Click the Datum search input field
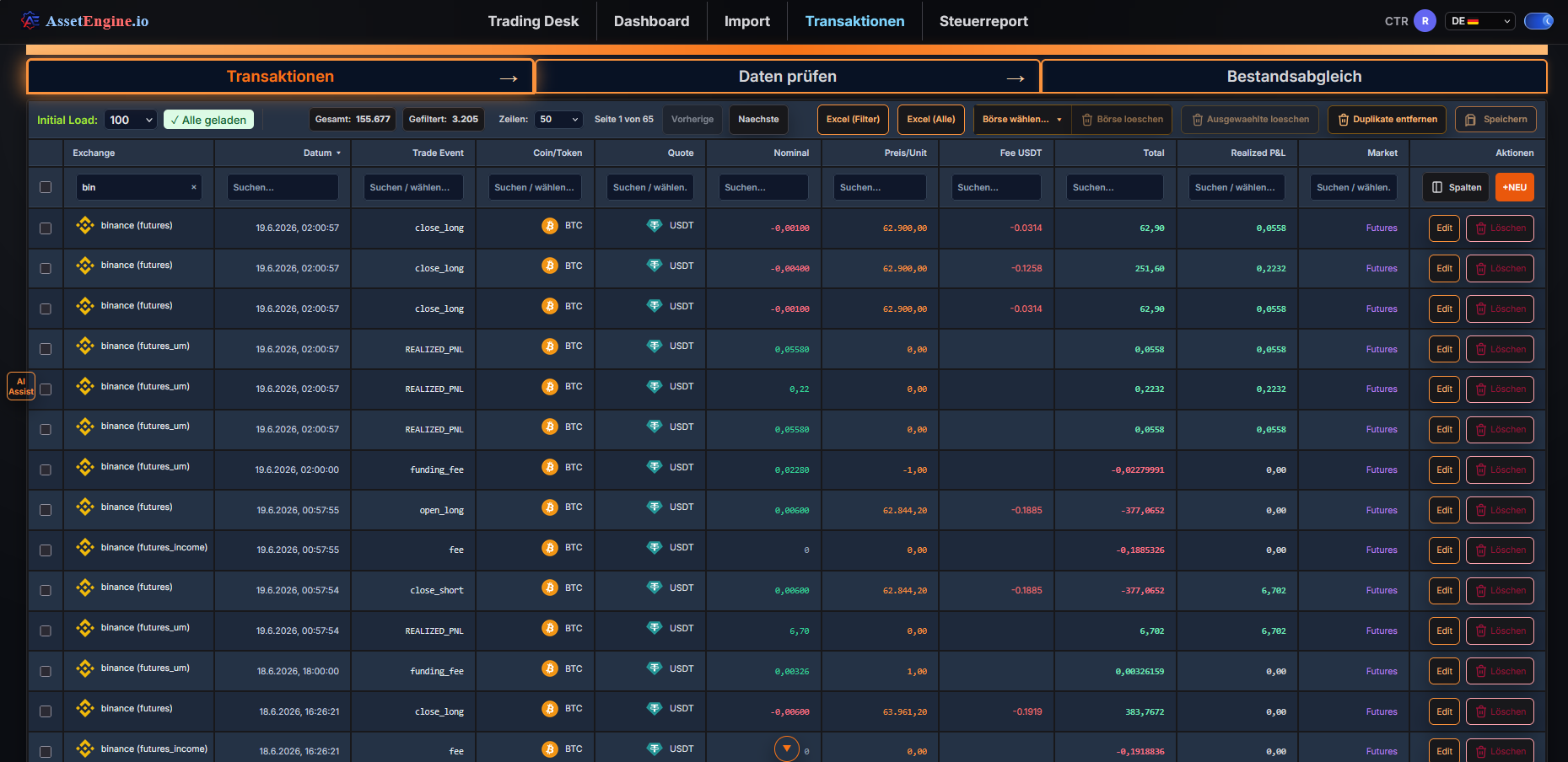This screenshot has height=762, width=1568. click(x=283, y=187)
